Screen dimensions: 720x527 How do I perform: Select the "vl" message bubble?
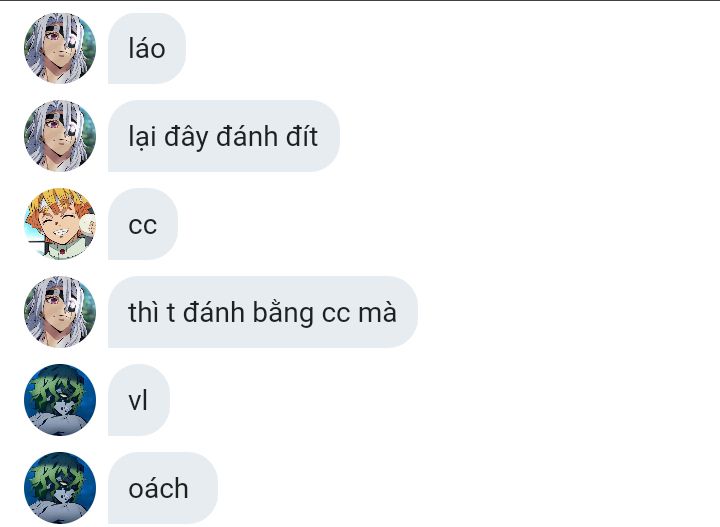[139, 400]
